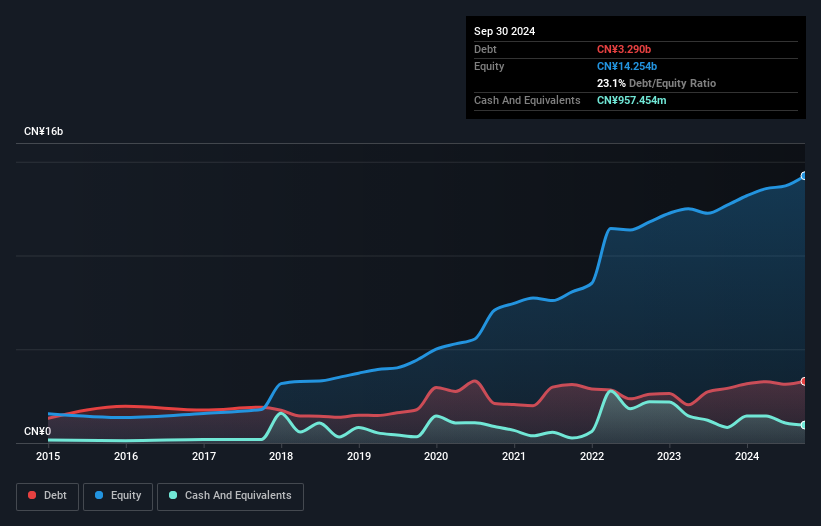
Task: Click the 2023 x-axis label
Action: tap(669, 456)
